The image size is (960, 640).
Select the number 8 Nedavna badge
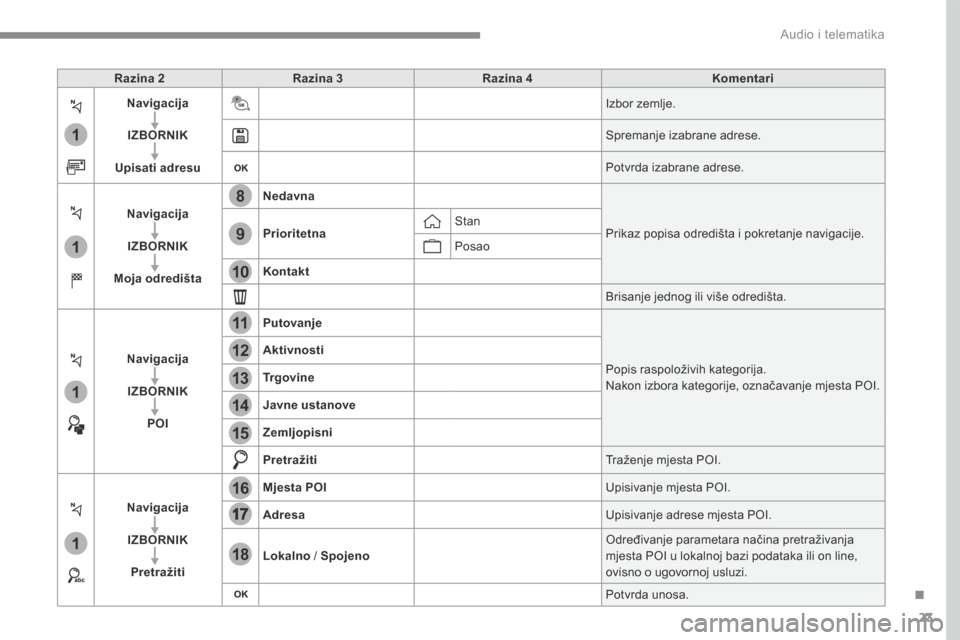[240, 196]
